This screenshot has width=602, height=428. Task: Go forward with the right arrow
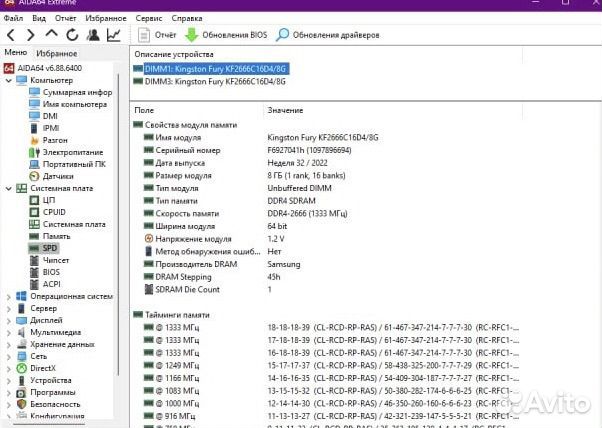[30, 35]
